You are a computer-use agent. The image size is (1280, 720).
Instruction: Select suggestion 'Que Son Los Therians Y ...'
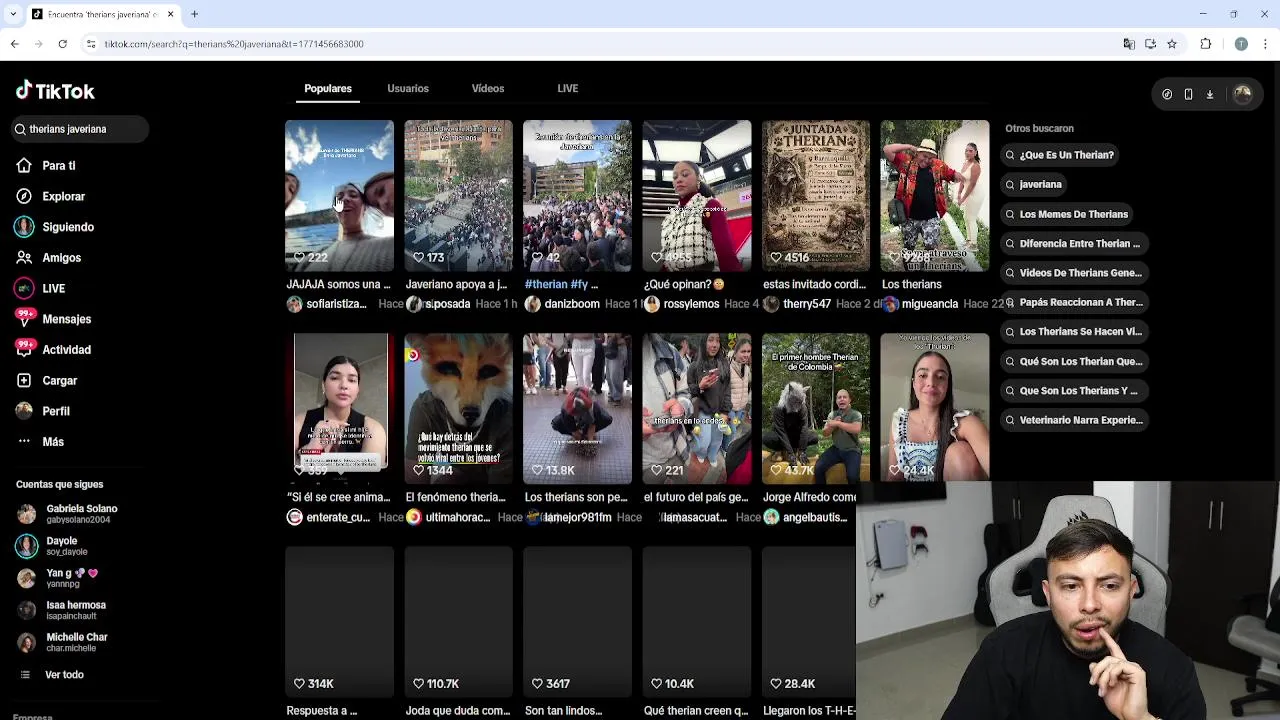1073,391
